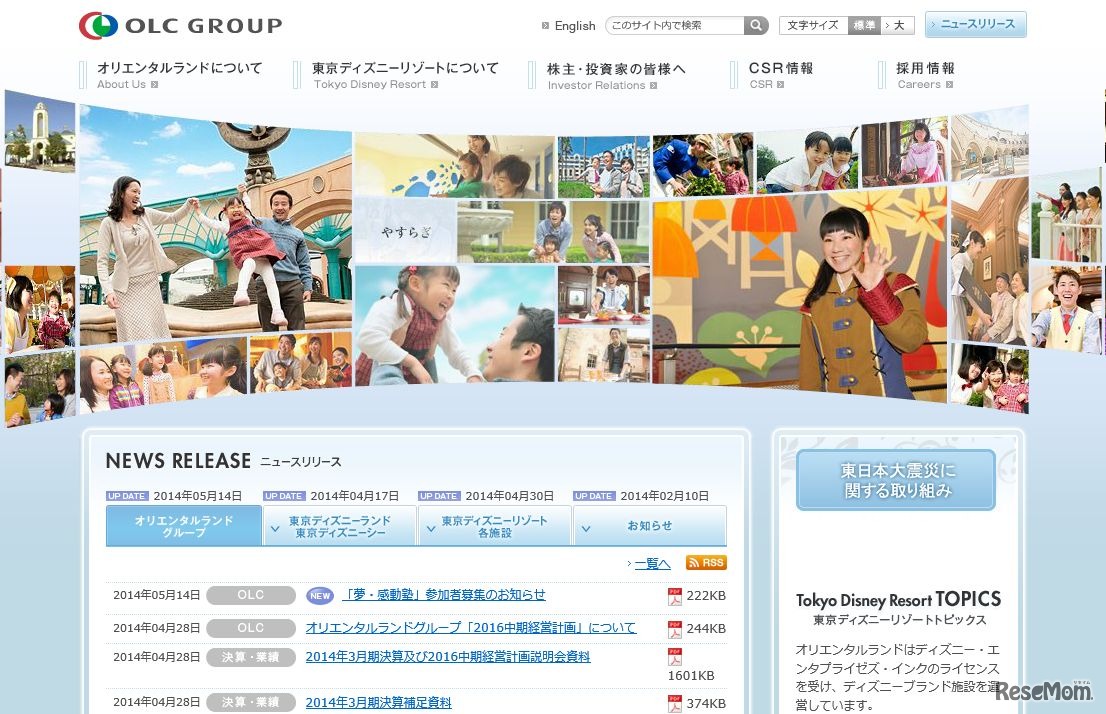Click white church tower photo
1106x714 pixels.
[40, 132]
